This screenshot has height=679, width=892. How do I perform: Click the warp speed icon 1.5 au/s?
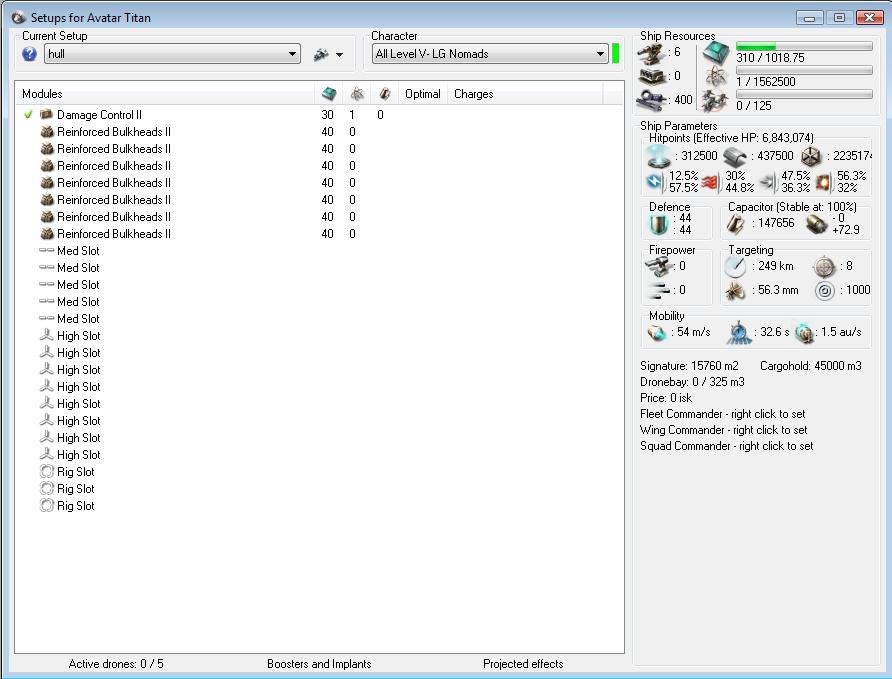804,333
